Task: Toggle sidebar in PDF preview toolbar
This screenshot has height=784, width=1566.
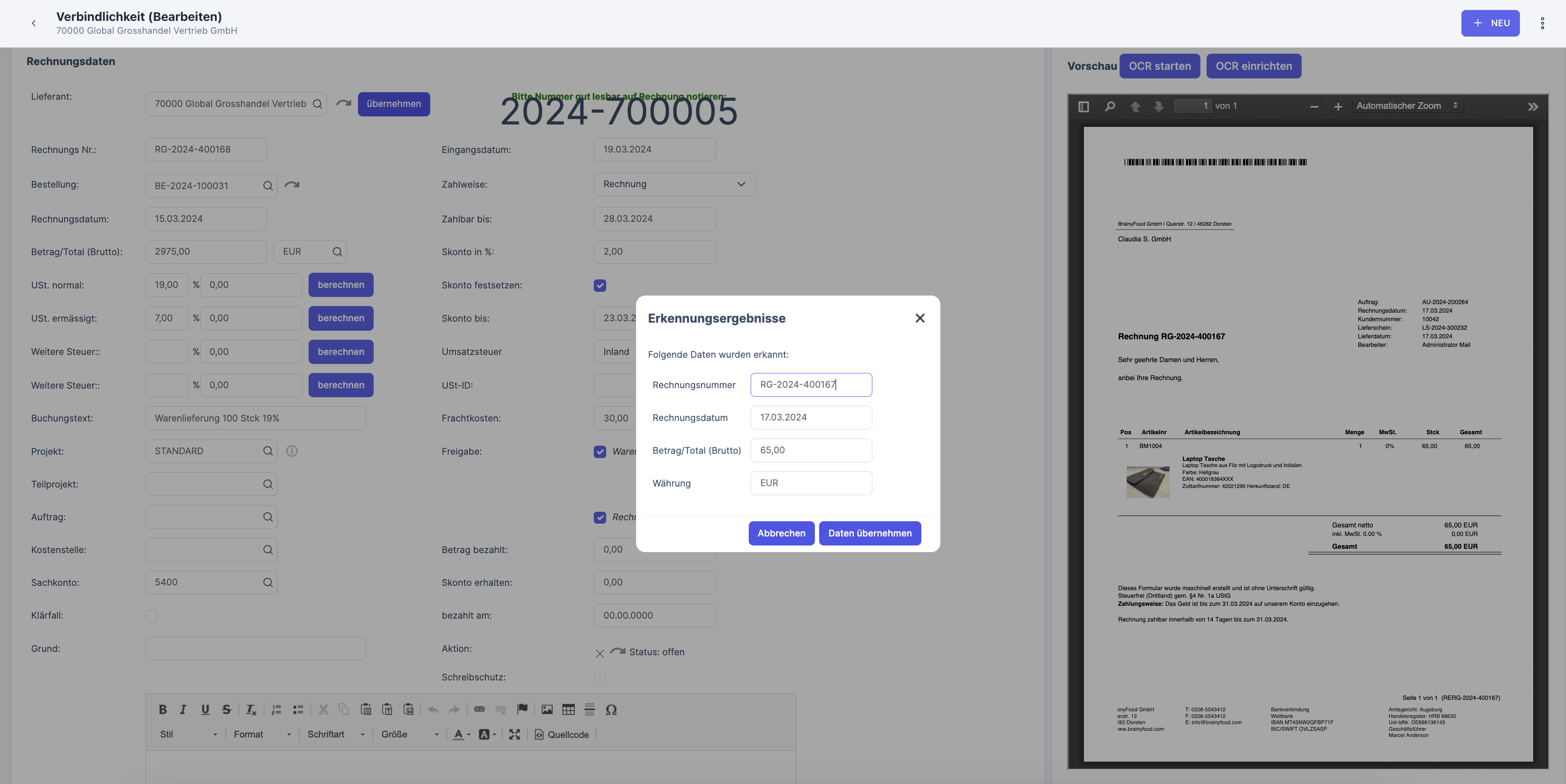Action: 1083,106
